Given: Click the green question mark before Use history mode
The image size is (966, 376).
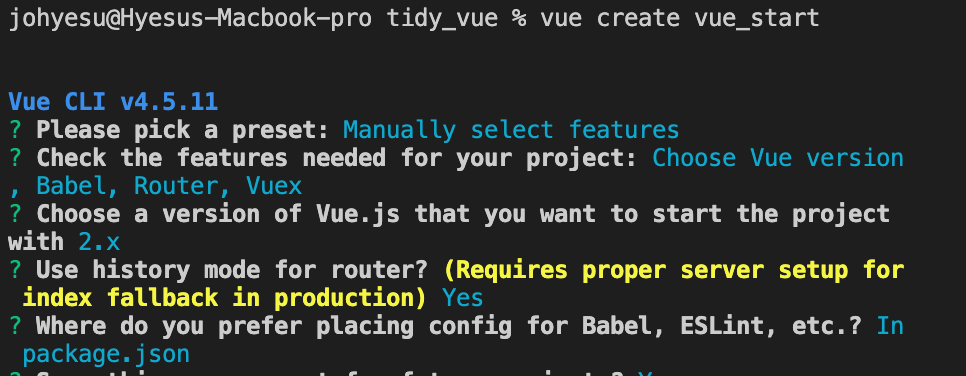Looking at the screenshot, I should (x=15, y=270).
